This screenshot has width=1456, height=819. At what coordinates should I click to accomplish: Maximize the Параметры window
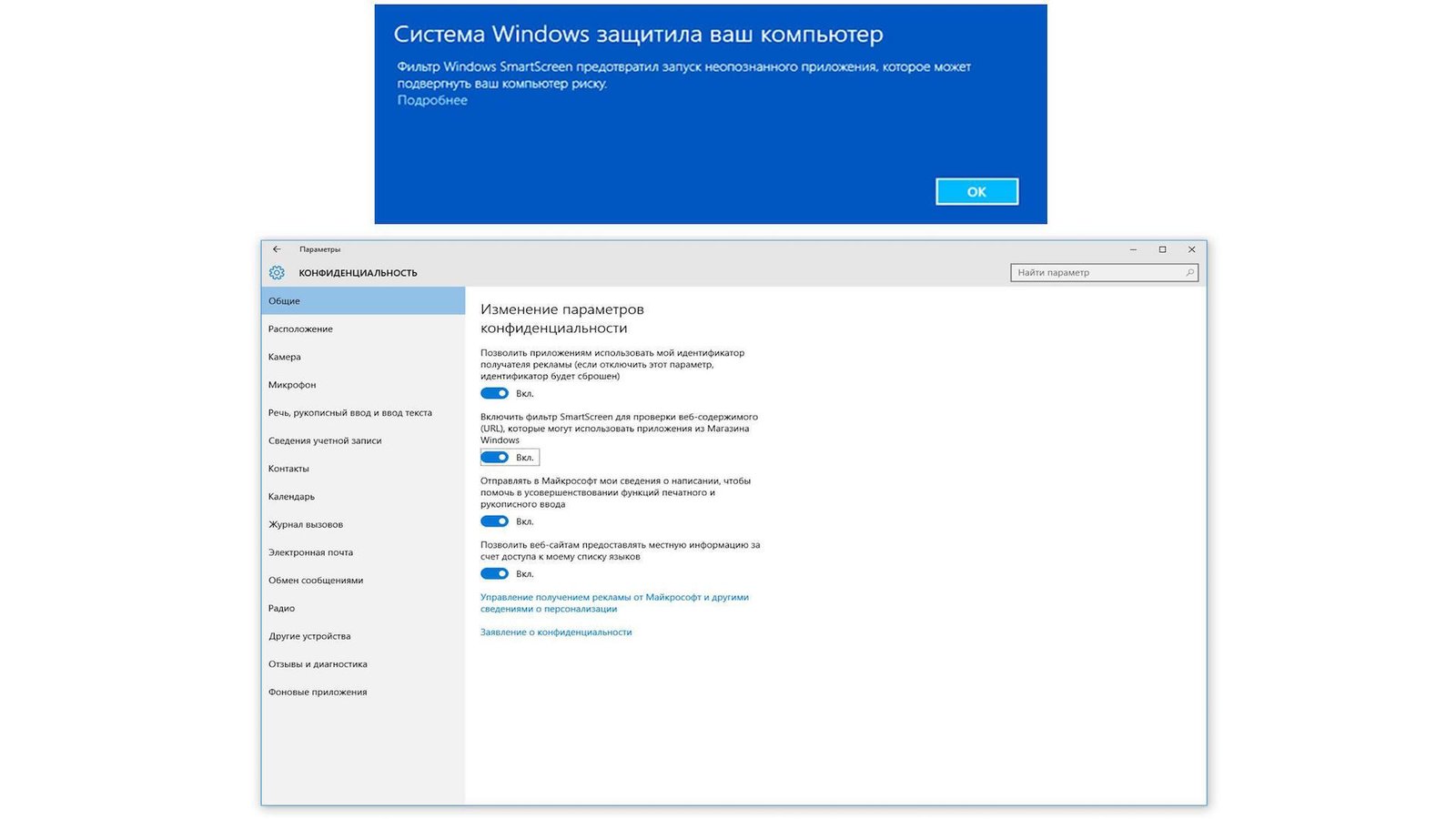click(x=1162, y=249)
